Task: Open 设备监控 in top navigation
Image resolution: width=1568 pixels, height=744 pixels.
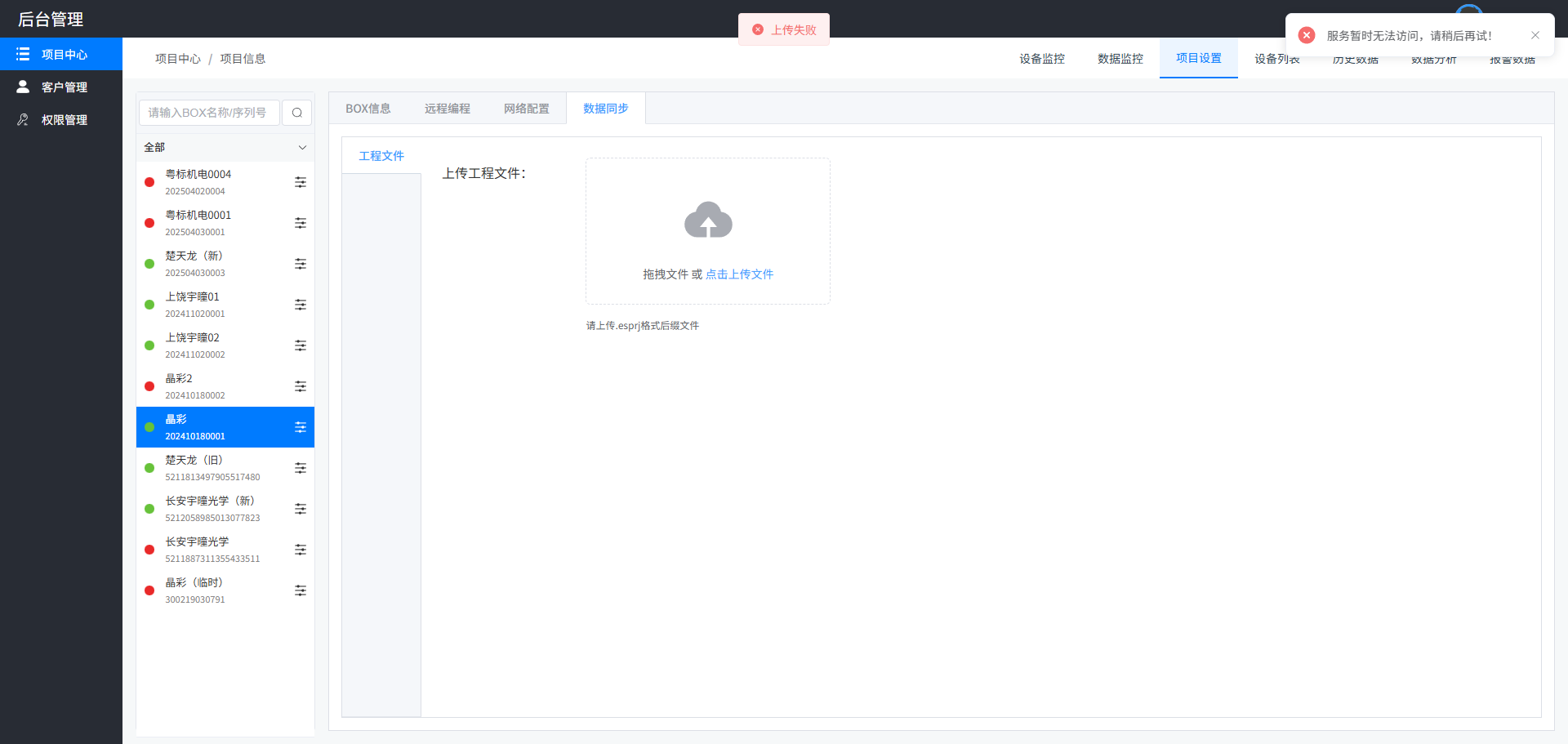Action: pyautogui.click(x=1042, y=58)
